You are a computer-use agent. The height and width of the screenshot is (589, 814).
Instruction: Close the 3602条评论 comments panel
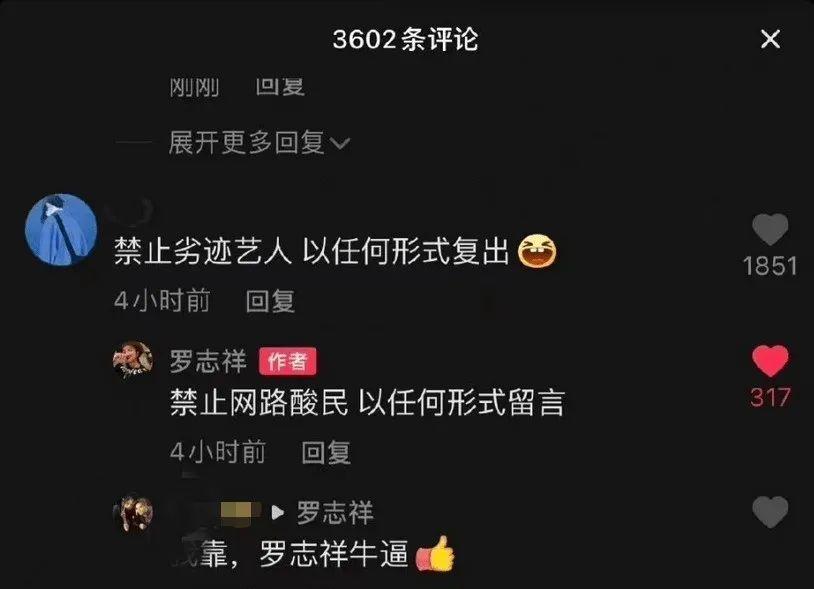click(x=770, y=39)
